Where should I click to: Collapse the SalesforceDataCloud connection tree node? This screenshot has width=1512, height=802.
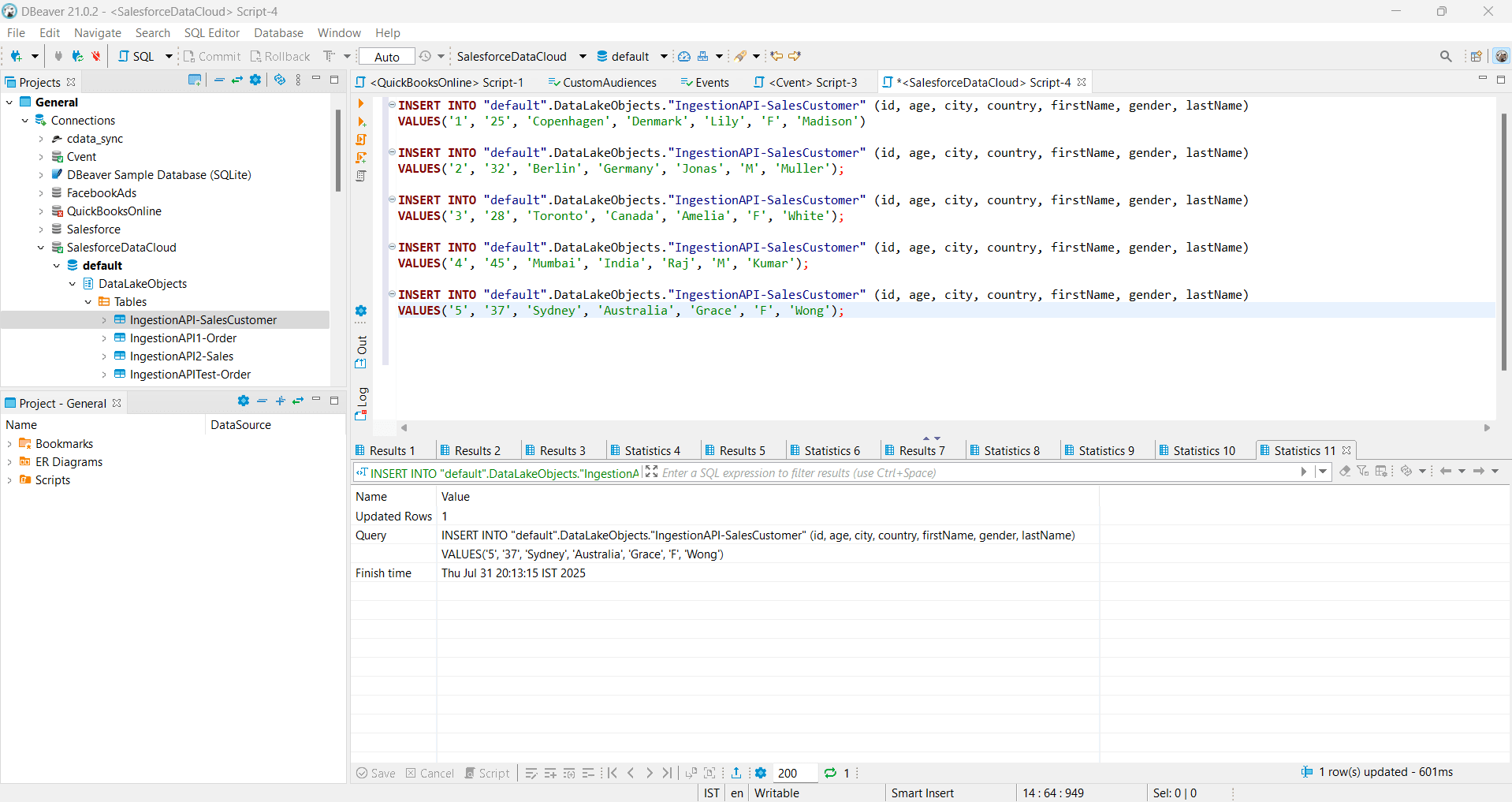[41, 248]
